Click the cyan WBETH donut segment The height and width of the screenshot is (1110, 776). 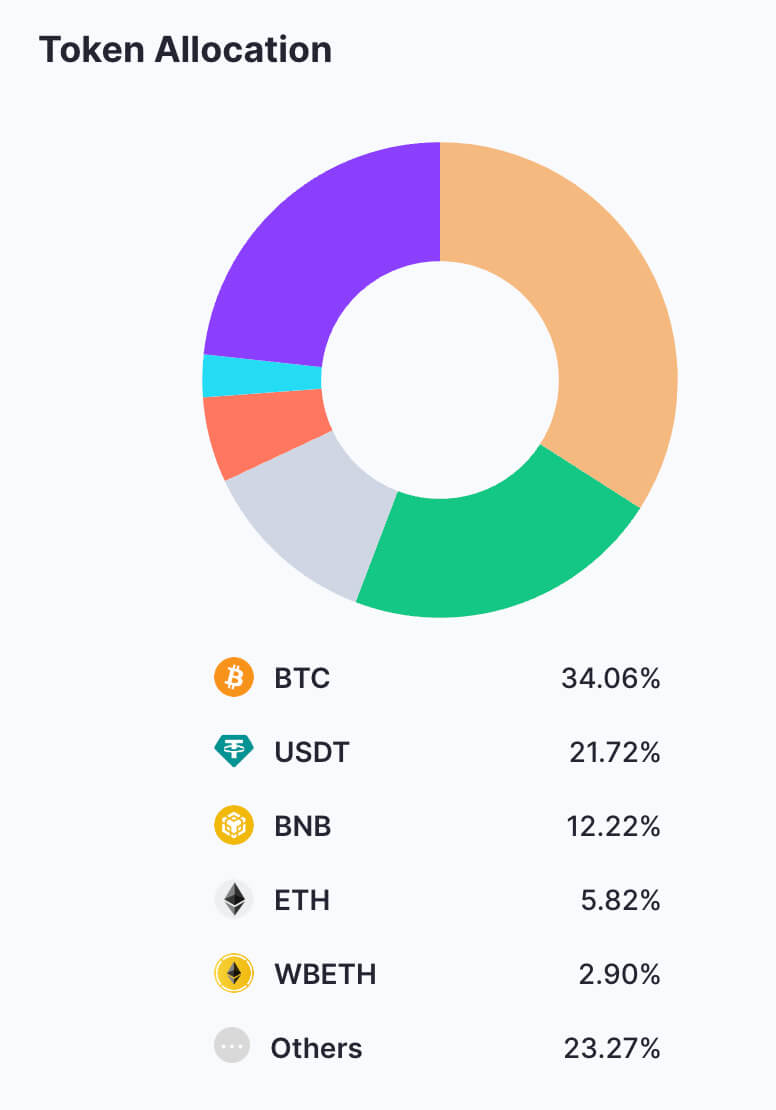pyautogui.click(x=260, y=376)
